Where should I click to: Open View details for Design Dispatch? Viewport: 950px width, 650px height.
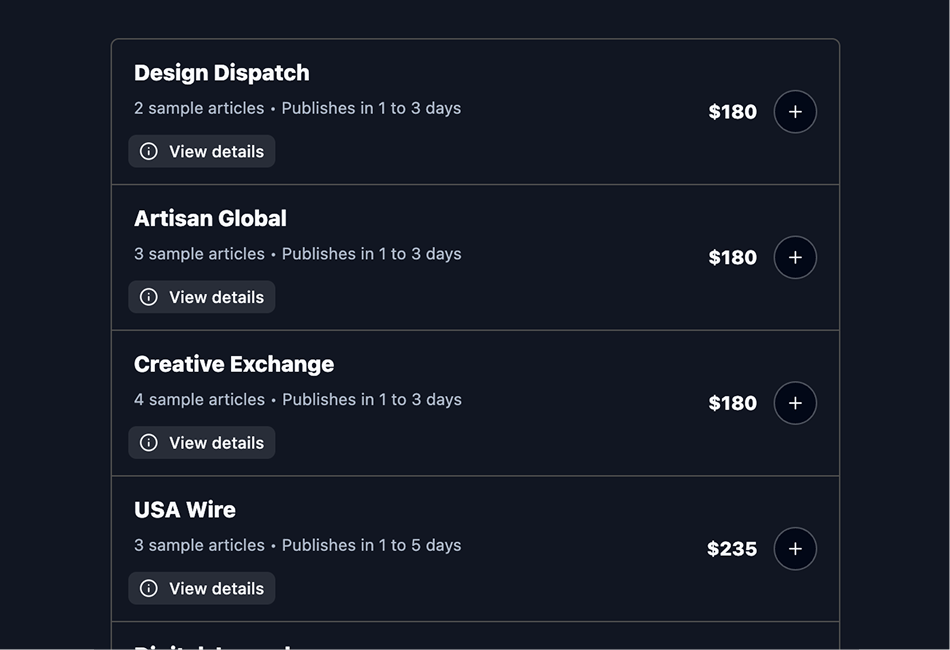215,152
